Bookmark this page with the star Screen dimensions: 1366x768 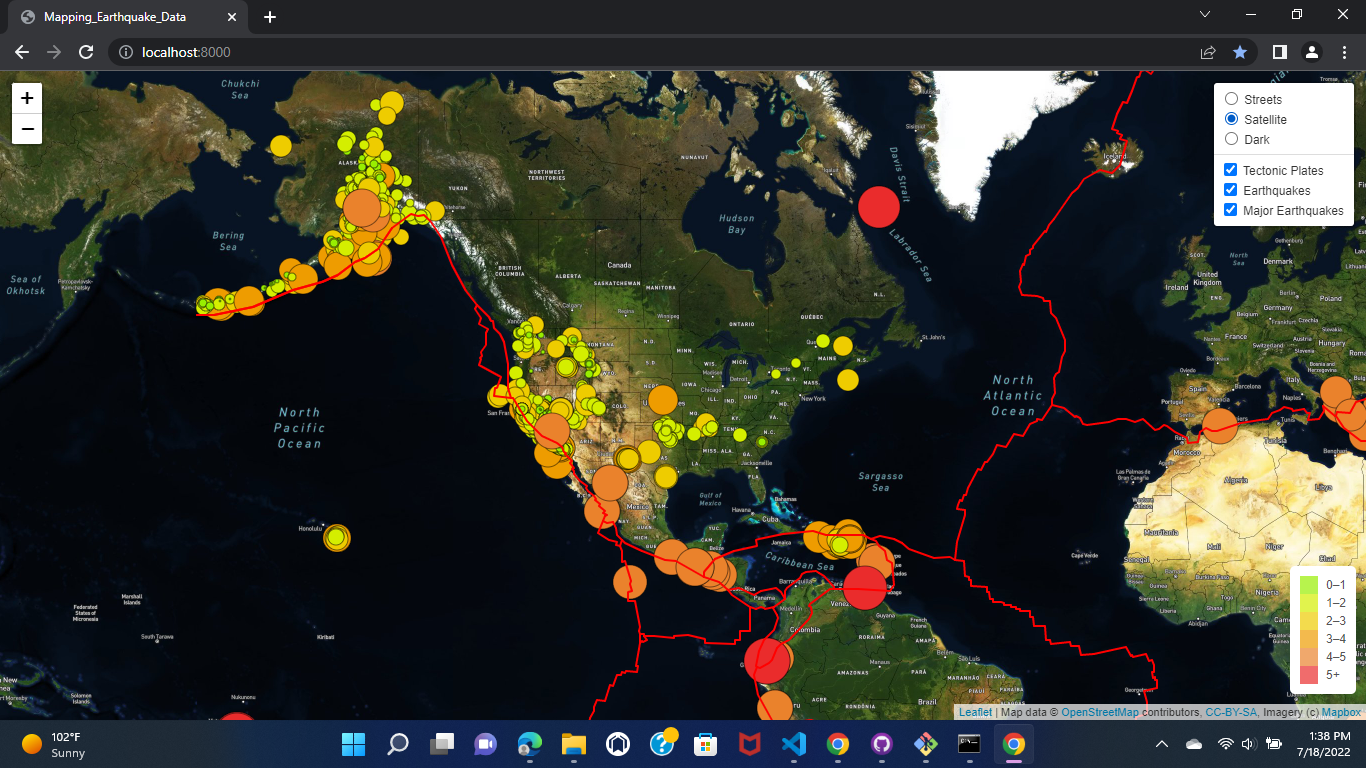[1240, 52]
